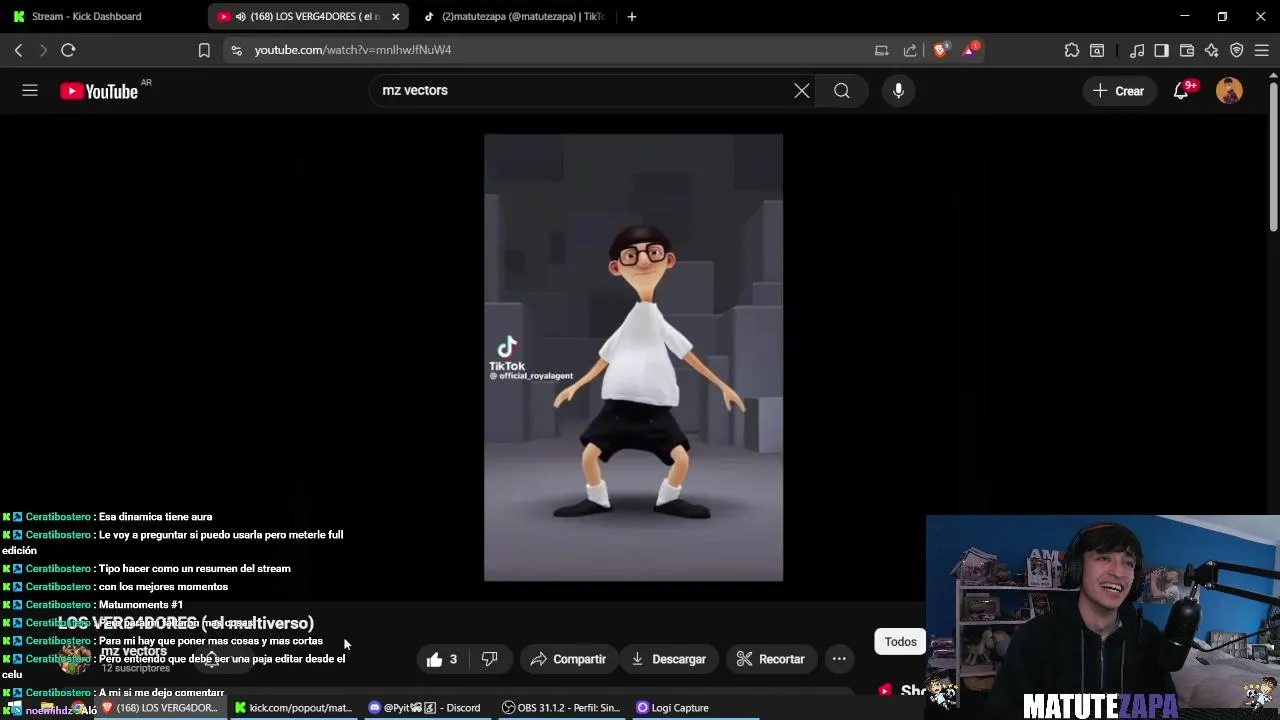The image size is (1280, 720).
Task: Open the YouTube account avatar menu
Action: (1229, 91)
